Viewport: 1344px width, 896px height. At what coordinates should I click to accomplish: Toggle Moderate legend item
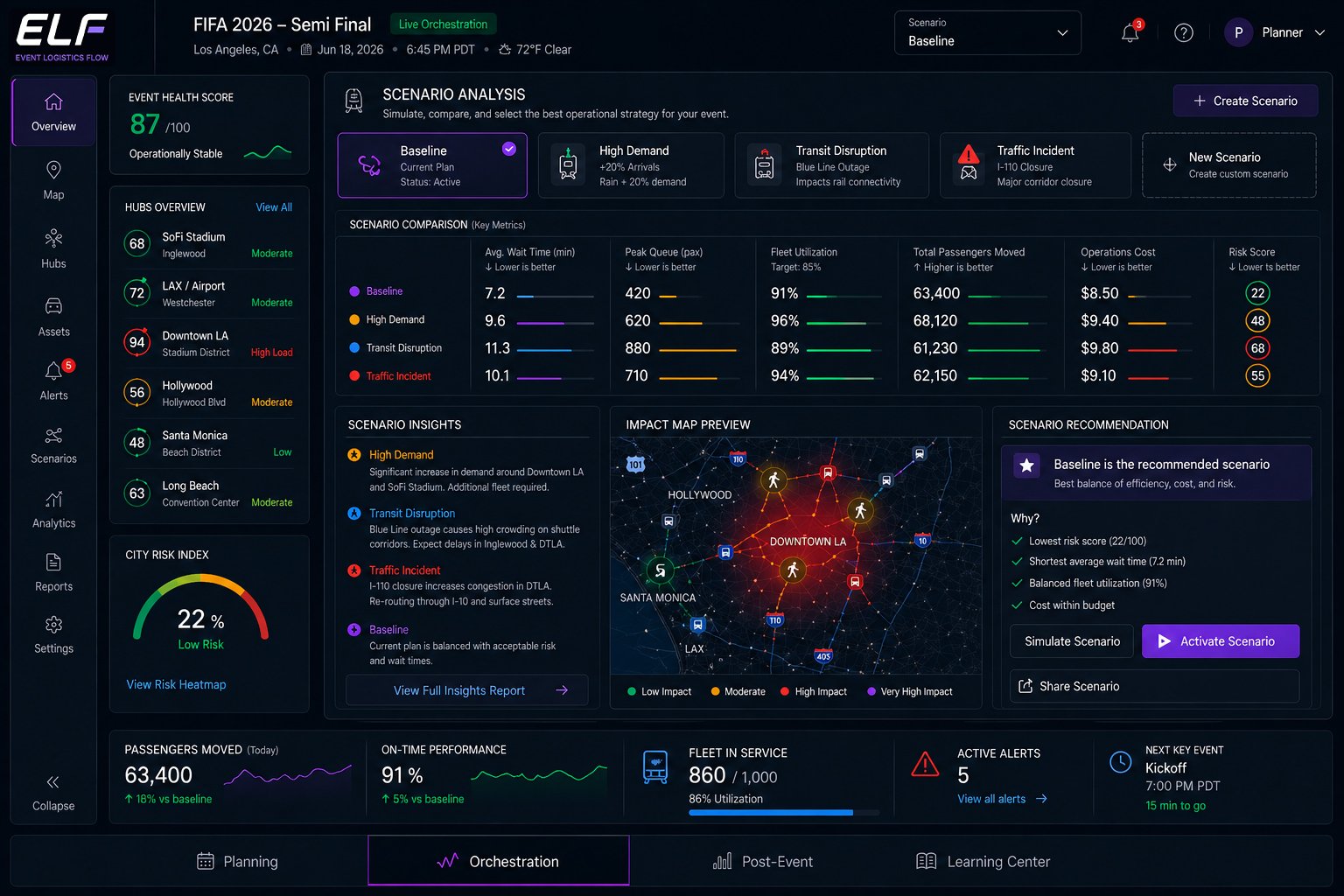tap(738, 691)
